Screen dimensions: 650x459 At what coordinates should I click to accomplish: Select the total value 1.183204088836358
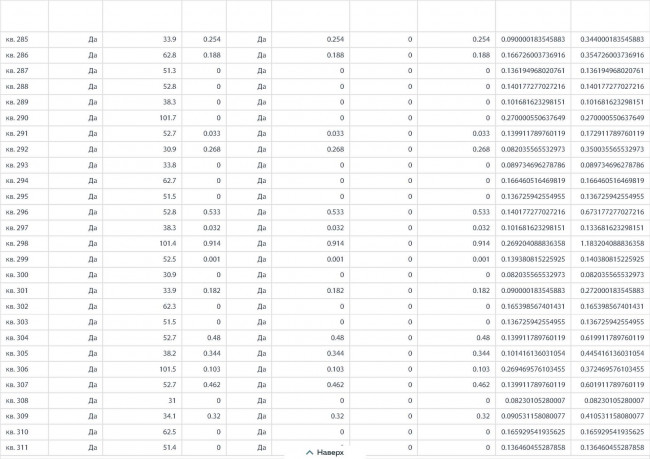pyautogui.click(x=612, y=243)
